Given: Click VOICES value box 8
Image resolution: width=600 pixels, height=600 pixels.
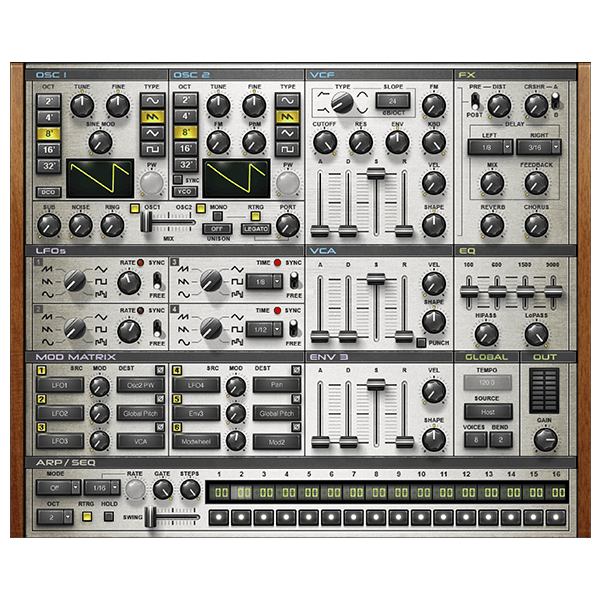Looking at the screenshot, I should tap(476, 440).
